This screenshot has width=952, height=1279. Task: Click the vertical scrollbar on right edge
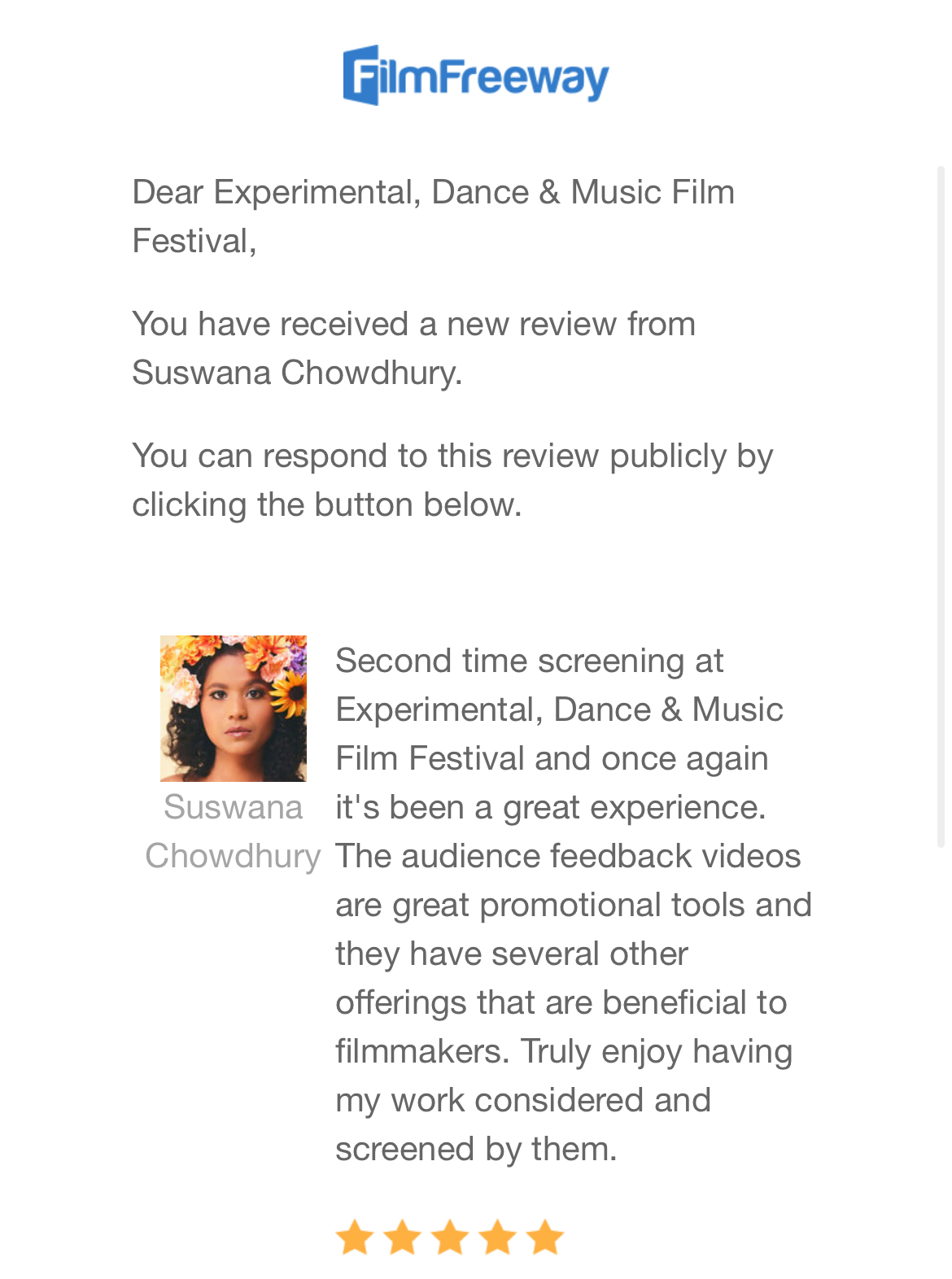[941, 504]
